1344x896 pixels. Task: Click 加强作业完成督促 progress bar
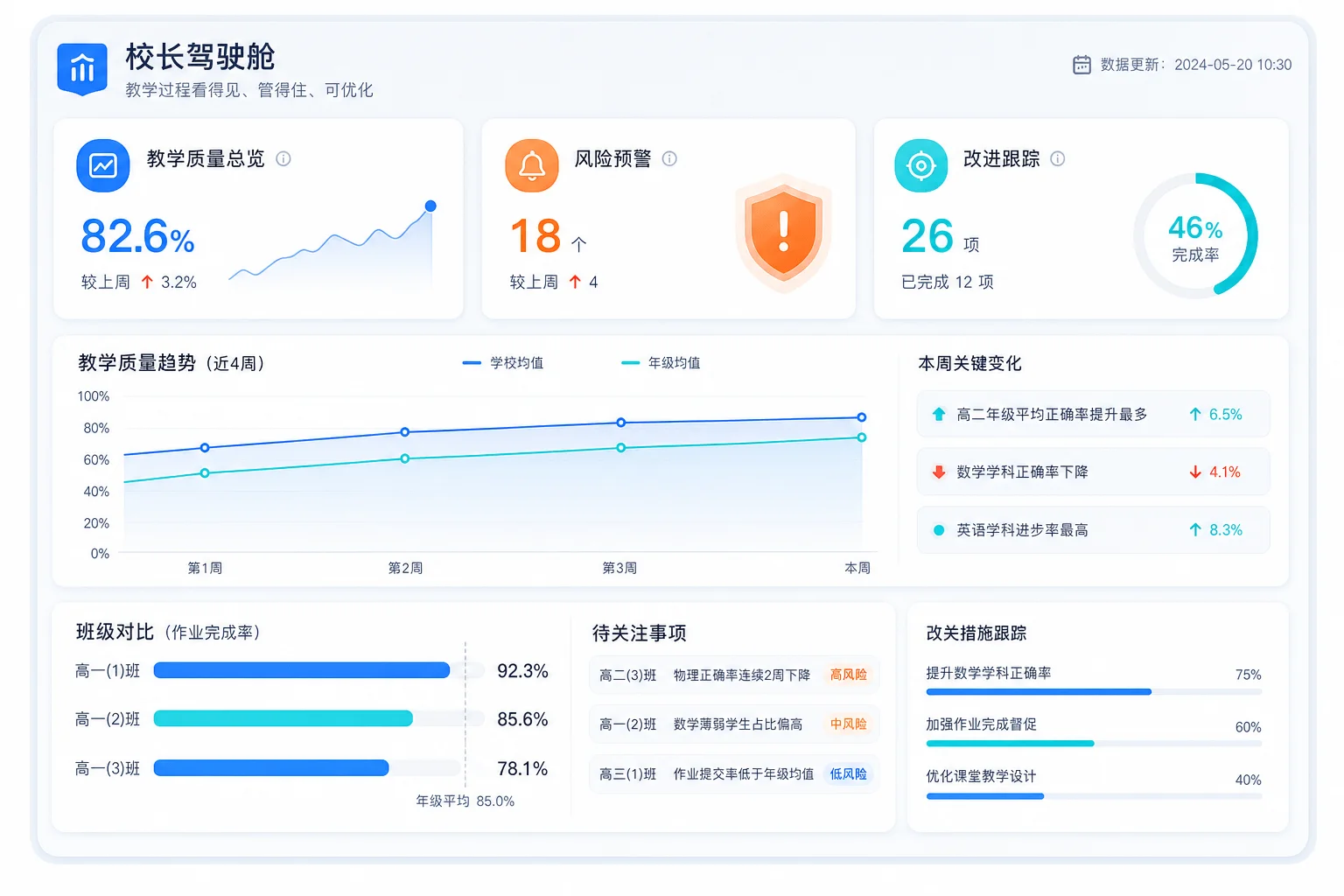(x=1094, y=743)
